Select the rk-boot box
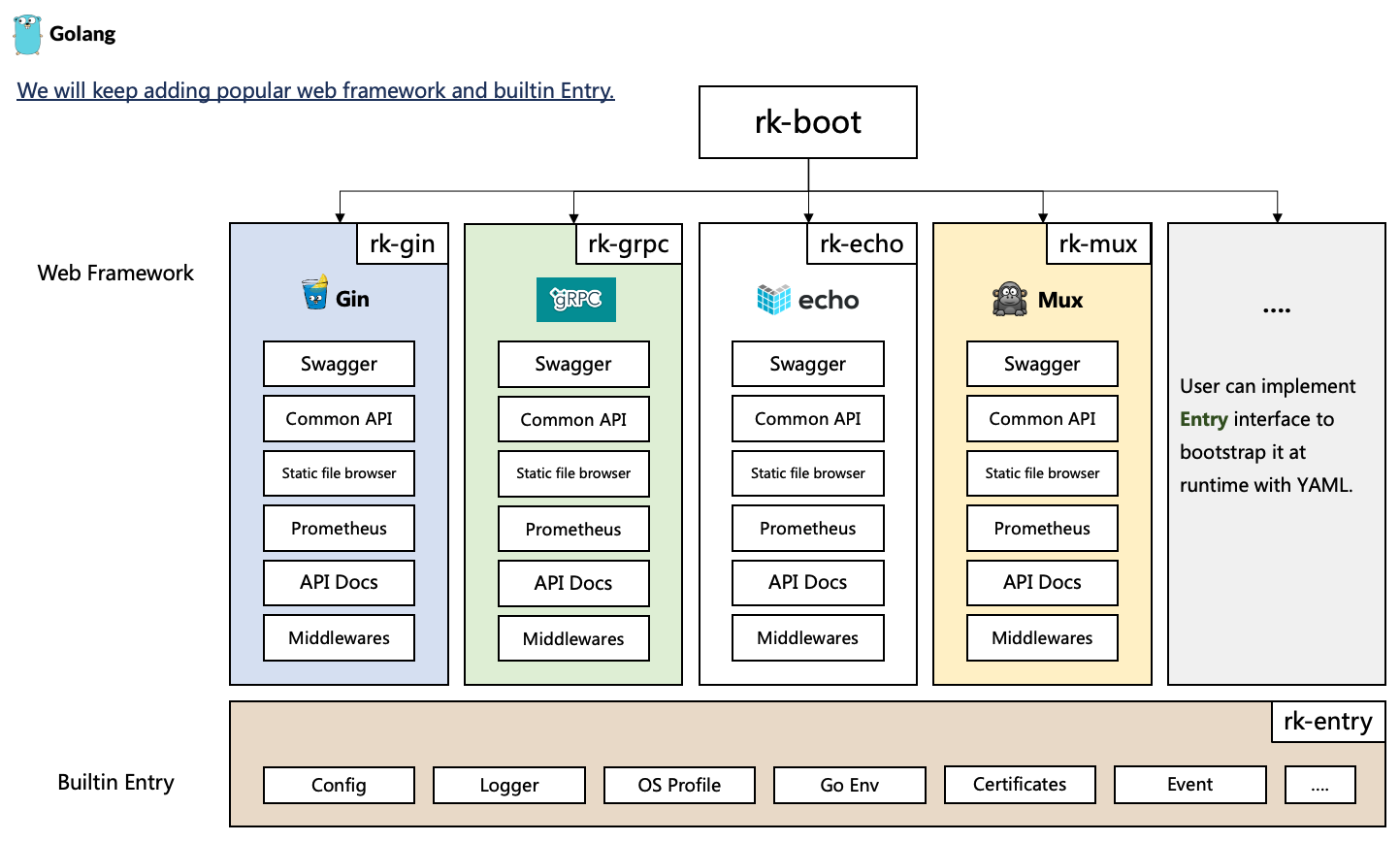 (x=808, y=122)
